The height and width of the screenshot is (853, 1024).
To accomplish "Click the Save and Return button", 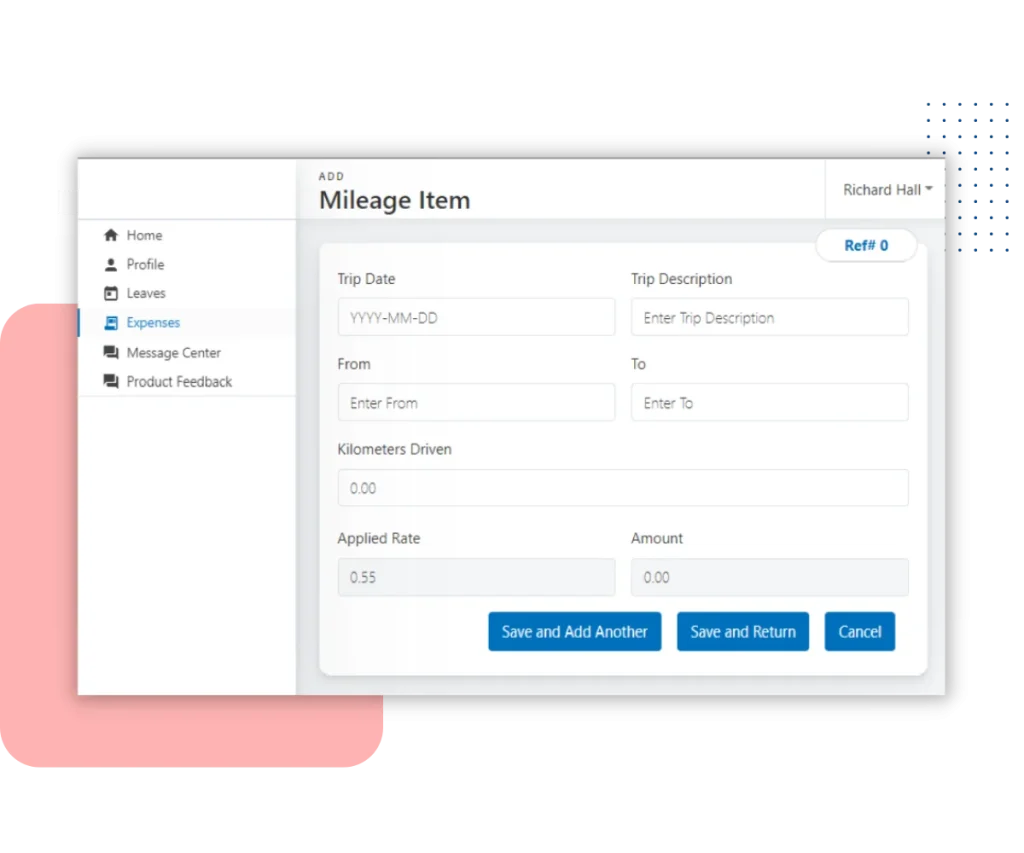I will [743, 631].
